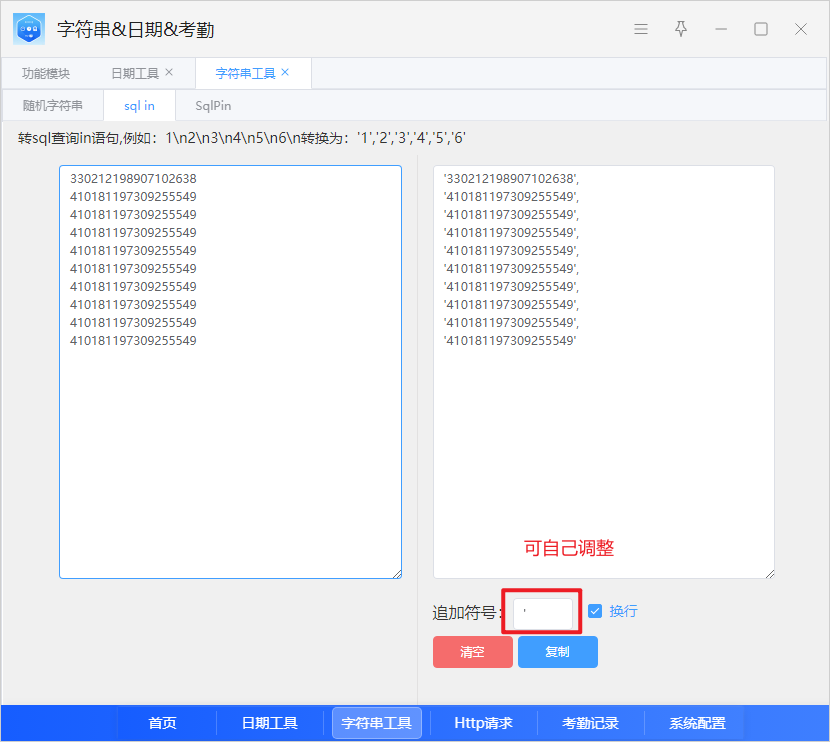Click the blue 复制 button
830x742 pixels.
(x=558, y=652)
